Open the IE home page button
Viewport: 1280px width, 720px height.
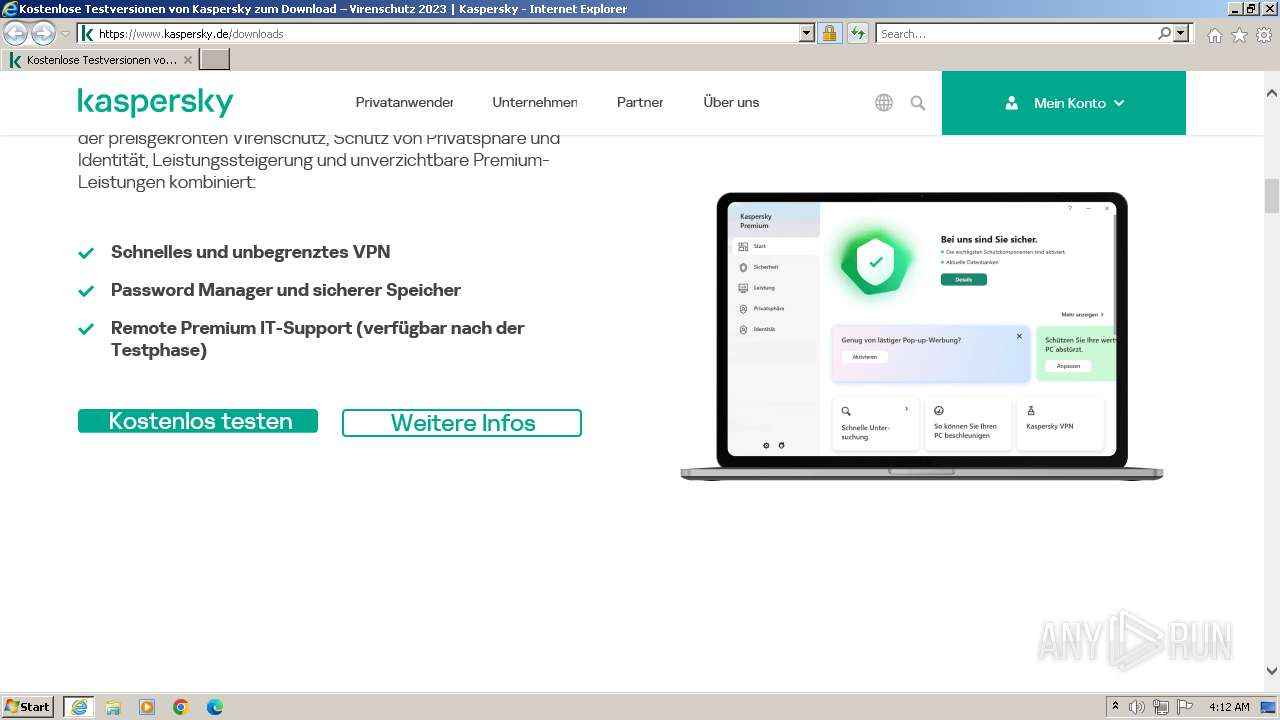click(1214, 35)
